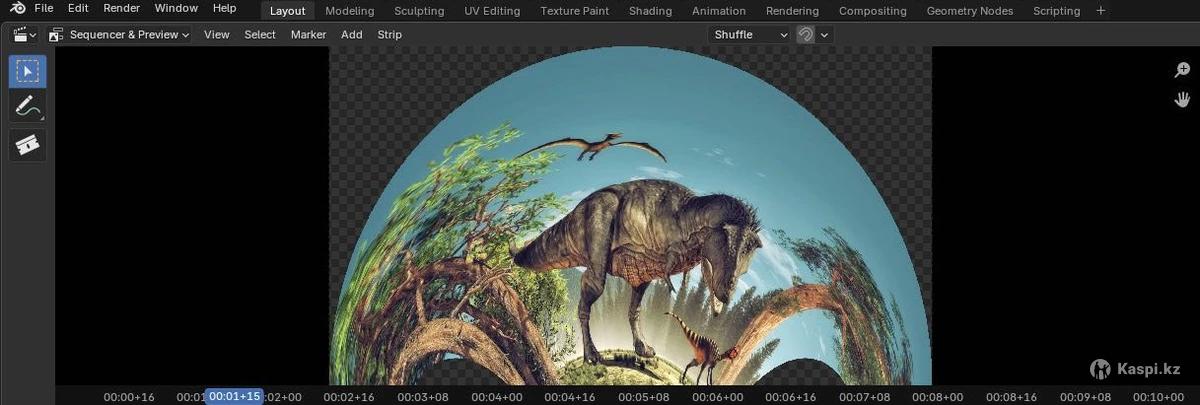Toggle snapping magnet button

point(805,35)
